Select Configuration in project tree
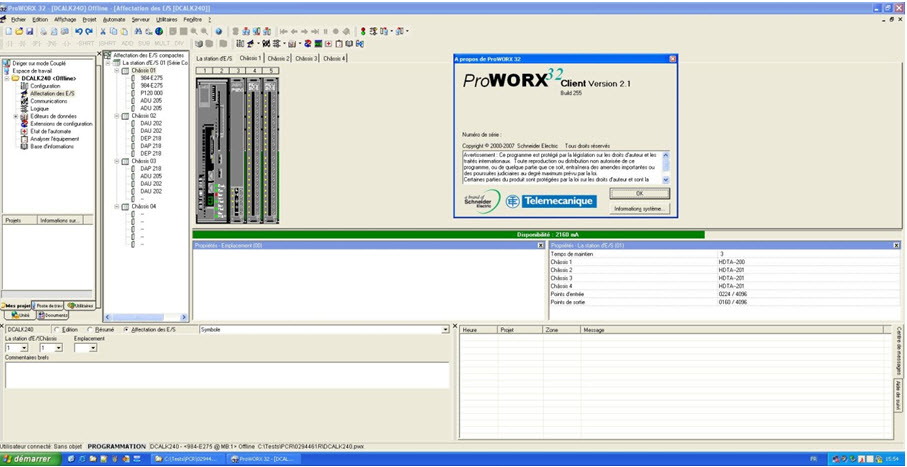Screen dimensions: 907x467 tap(45, 86)
